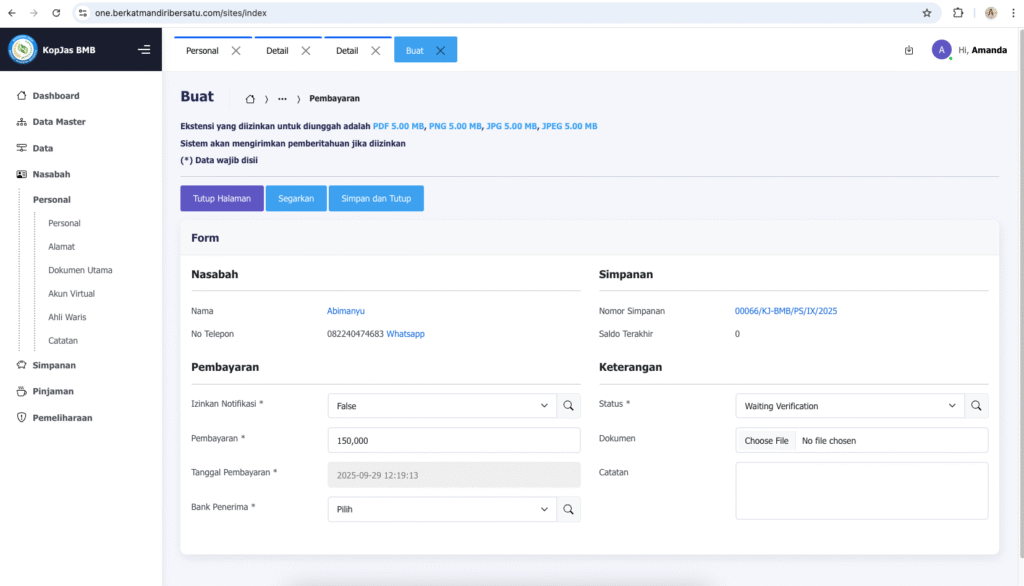The height and width of the screenshot is (586, 1024).
Task: Click search icon beside Izinkan Notifikasi
Action: coord(568,406)
